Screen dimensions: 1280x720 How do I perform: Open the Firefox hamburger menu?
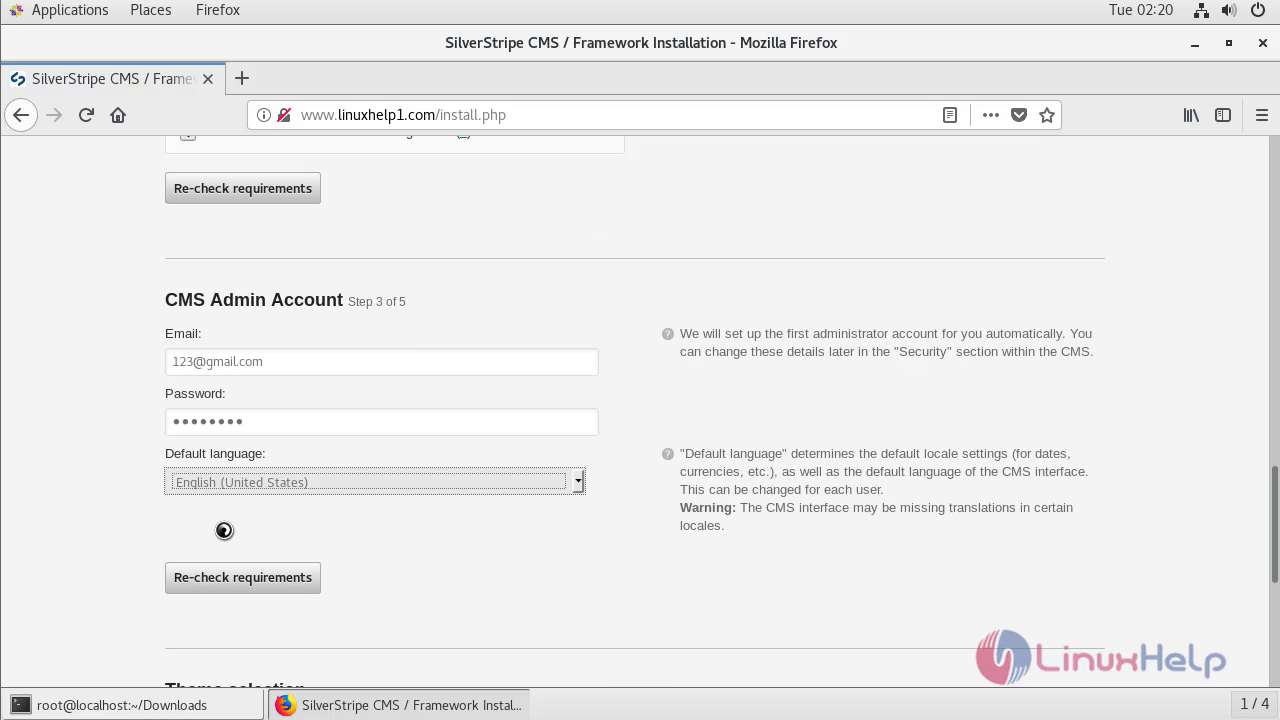pos(1262,115)
